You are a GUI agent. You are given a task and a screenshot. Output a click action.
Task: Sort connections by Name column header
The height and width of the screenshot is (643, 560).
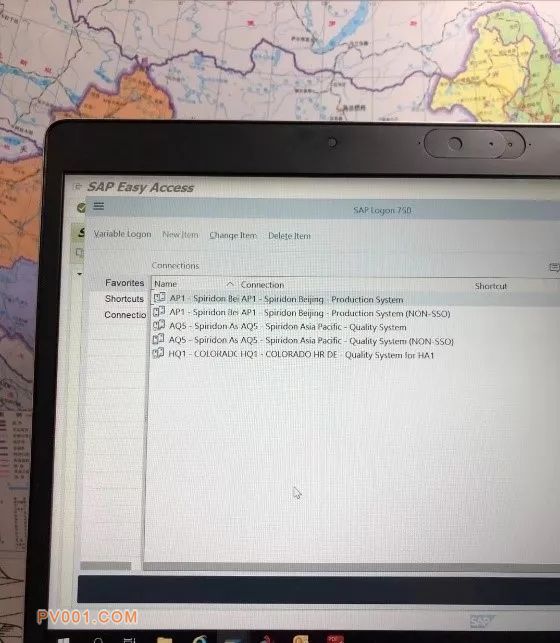165,284
